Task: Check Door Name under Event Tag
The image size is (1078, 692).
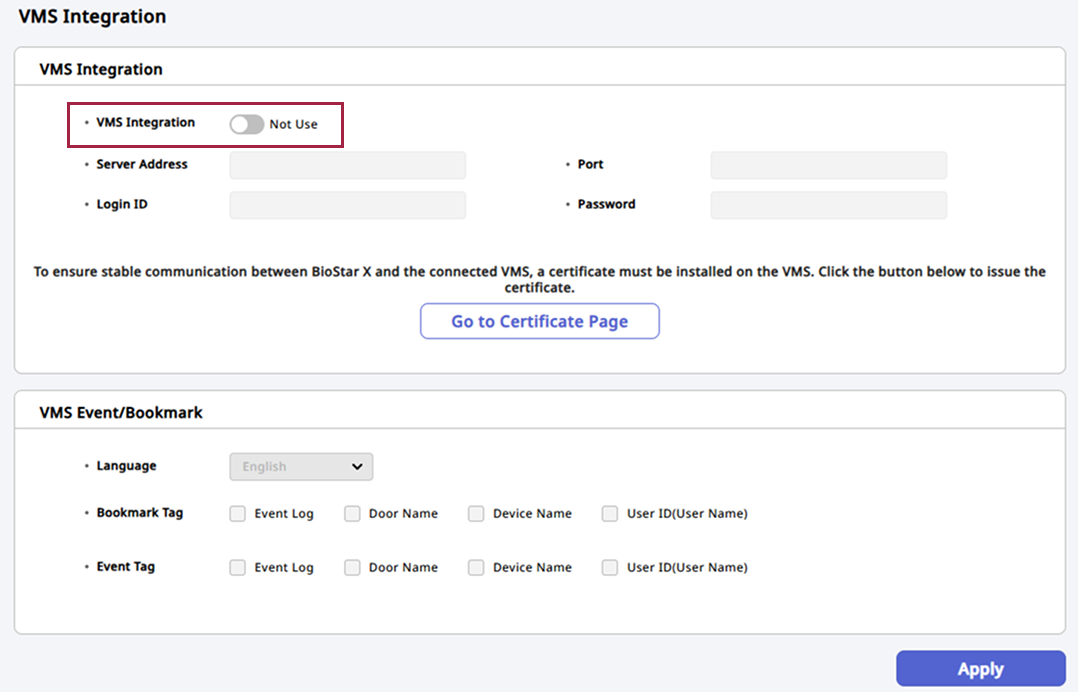Action: (x=352, y=567)
